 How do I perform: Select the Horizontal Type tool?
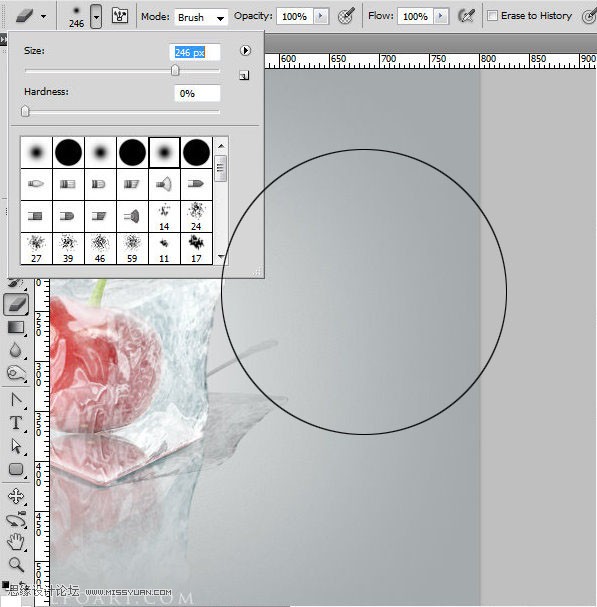coord(16,423)
